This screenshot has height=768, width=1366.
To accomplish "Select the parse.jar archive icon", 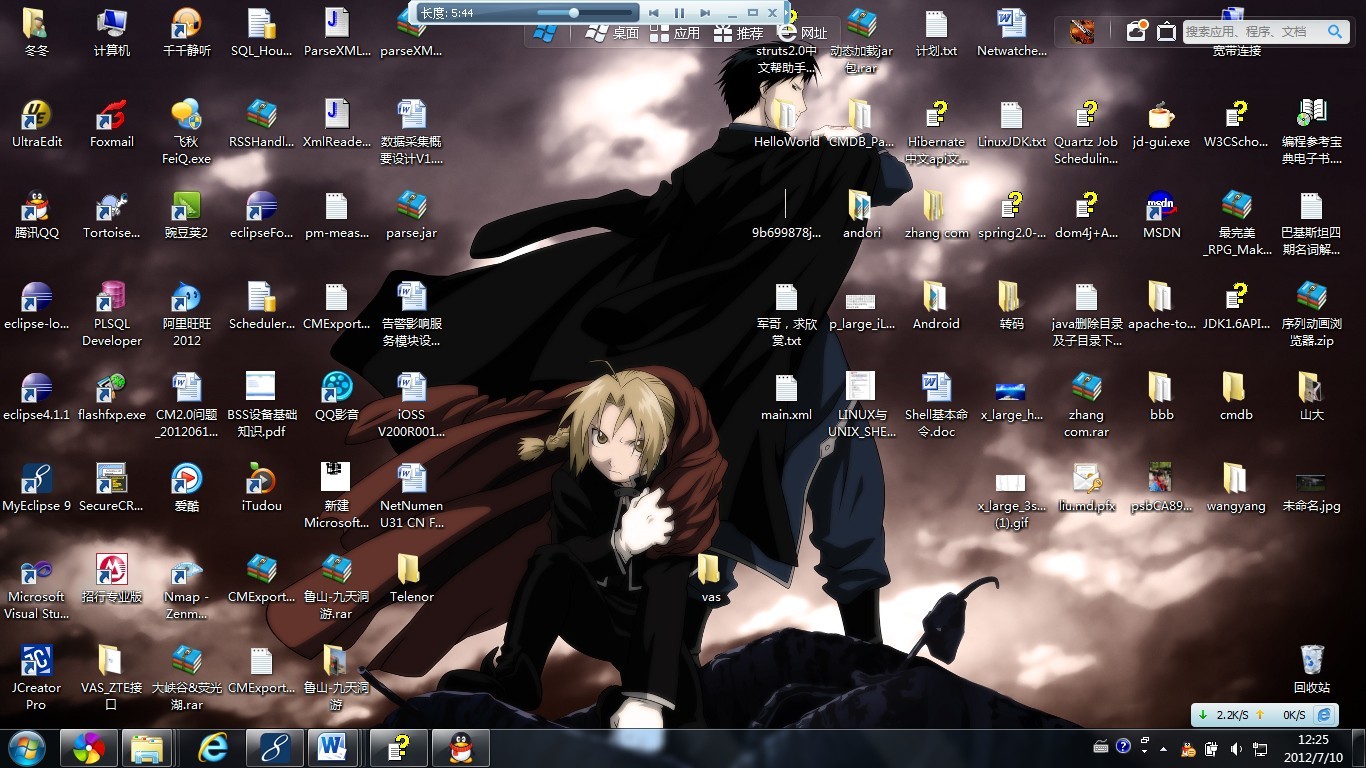I will (x=412, y=215).
